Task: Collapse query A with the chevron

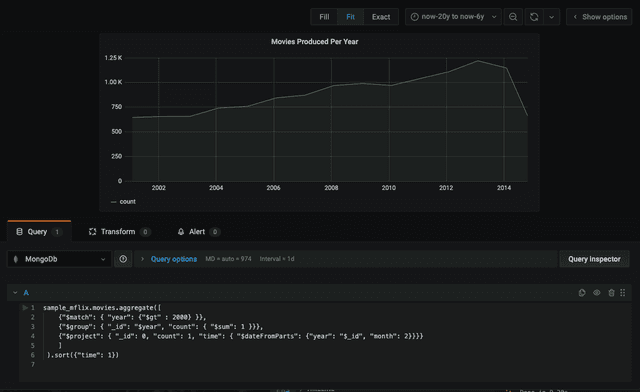Action: [x=15, y=292]
